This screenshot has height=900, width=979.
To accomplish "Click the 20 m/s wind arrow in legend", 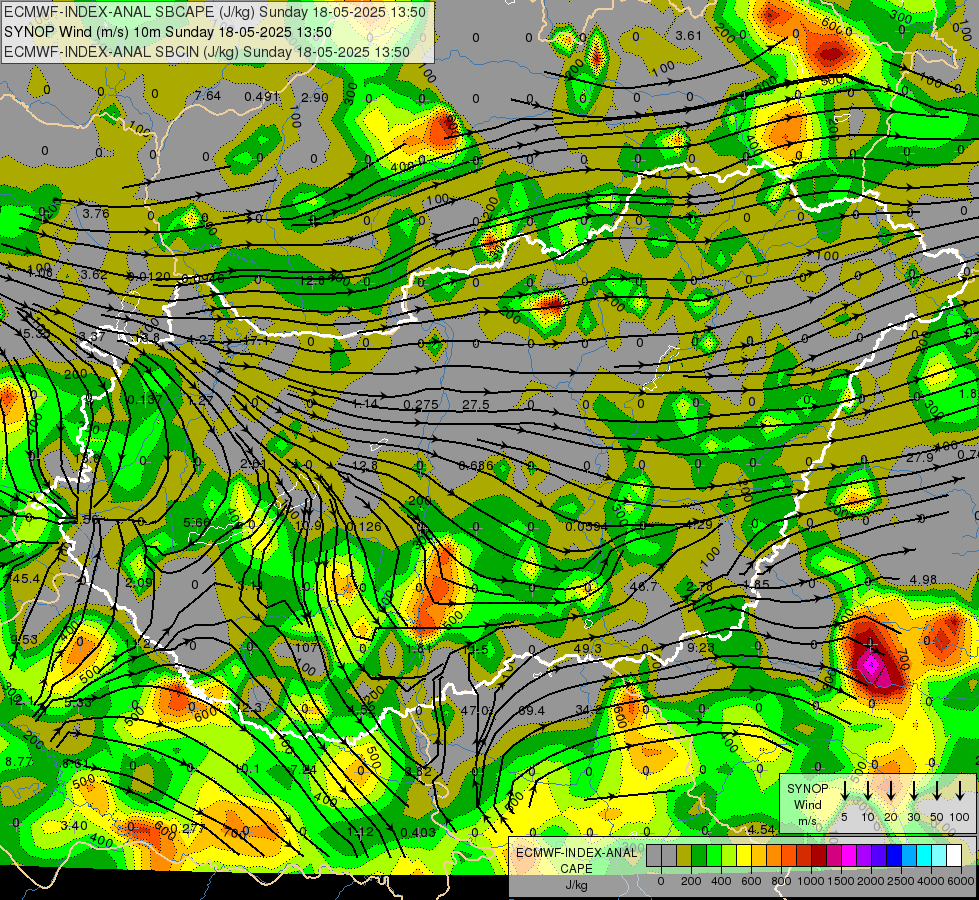I will pos(891,791).
